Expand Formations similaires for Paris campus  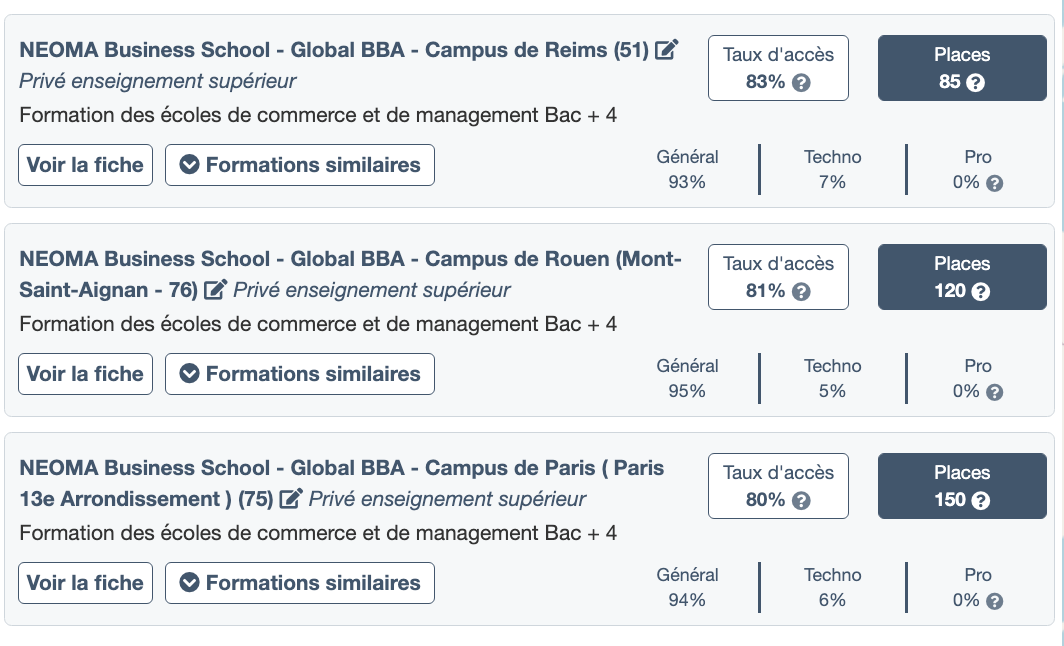click(300, 583)
